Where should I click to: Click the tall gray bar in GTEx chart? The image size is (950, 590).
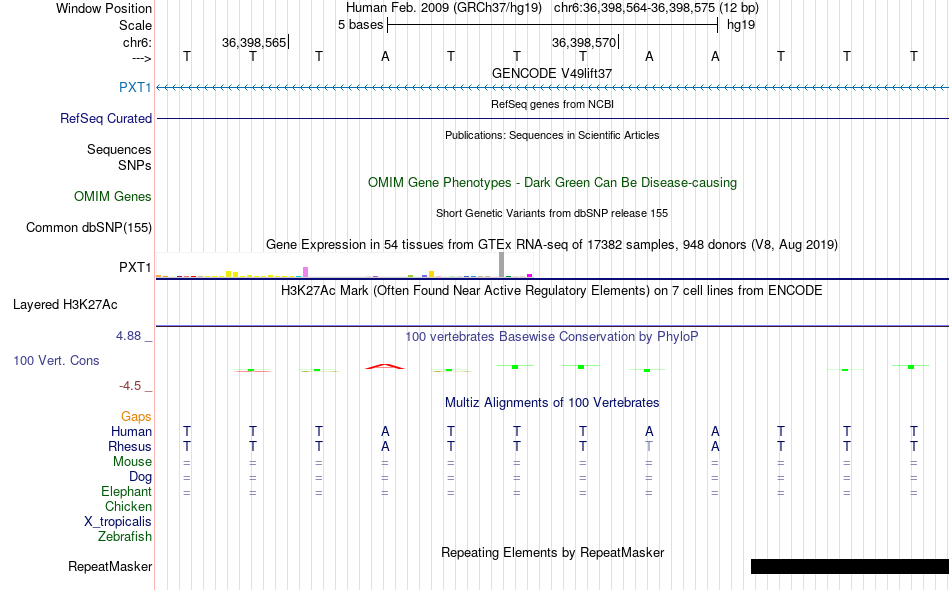(x=502, y=265)
